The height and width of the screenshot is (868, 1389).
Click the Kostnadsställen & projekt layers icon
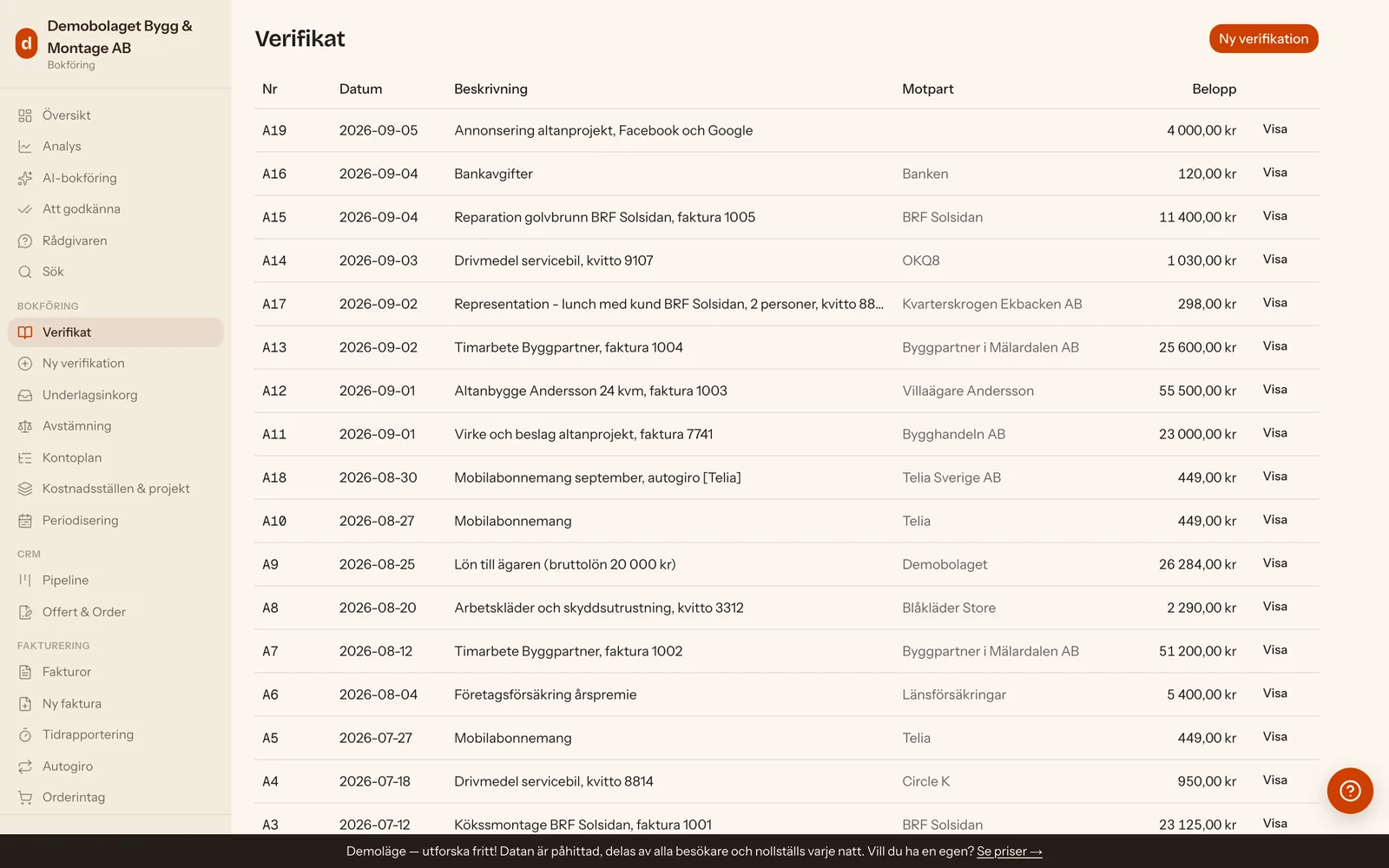[x=25, y=489]
